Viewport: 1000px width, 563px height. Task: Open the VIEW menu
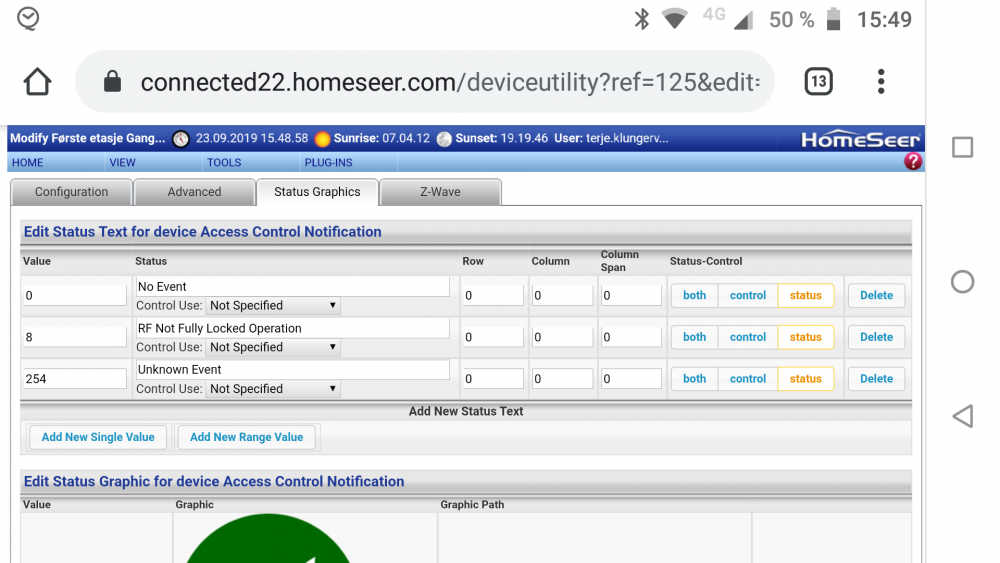pyautogui.click(x=122, y=163)
